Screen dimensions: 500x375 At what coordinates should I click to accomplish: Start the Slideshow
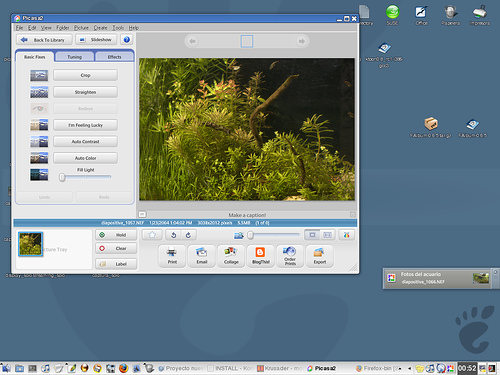[96, 40]
